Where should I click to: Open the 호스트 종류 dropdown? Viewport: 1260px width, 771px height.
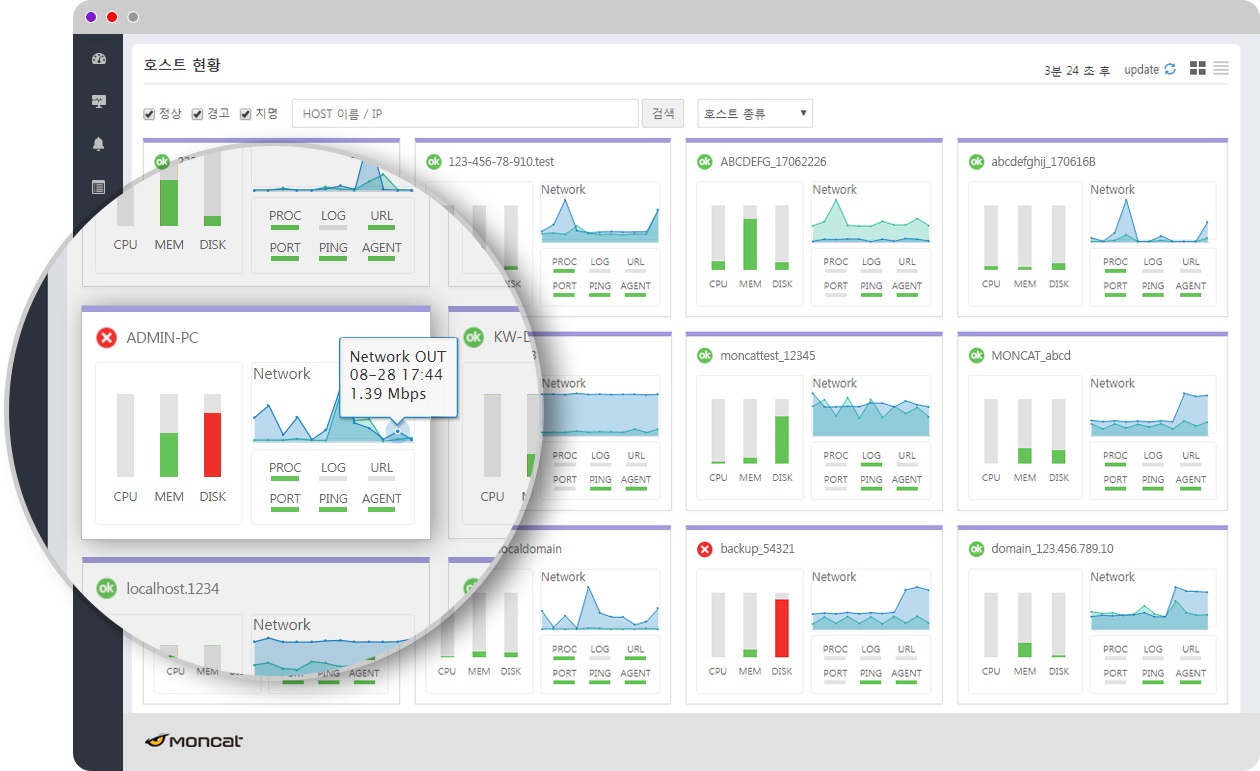(755, 114)
